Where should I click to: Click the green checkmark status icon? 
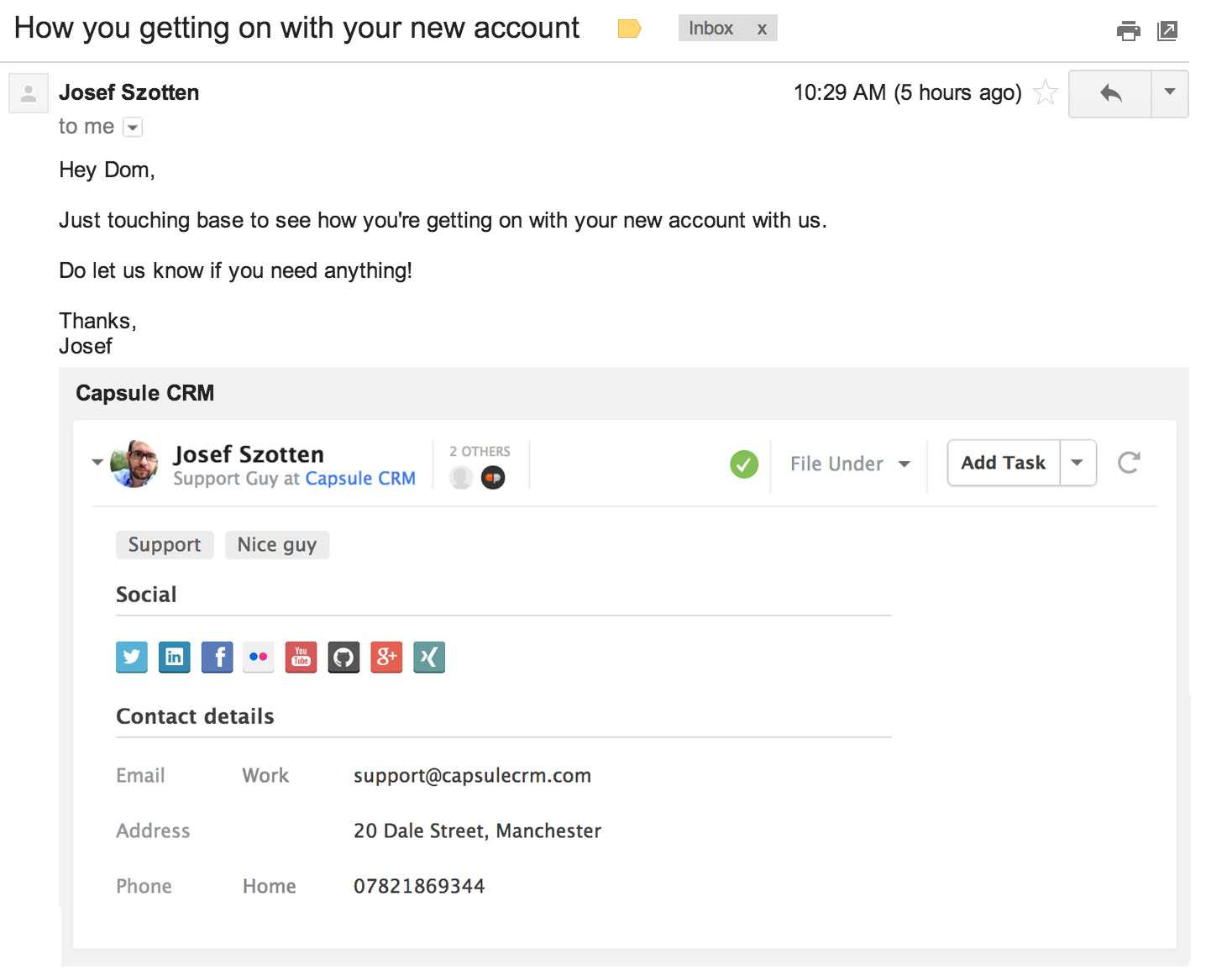744,464
